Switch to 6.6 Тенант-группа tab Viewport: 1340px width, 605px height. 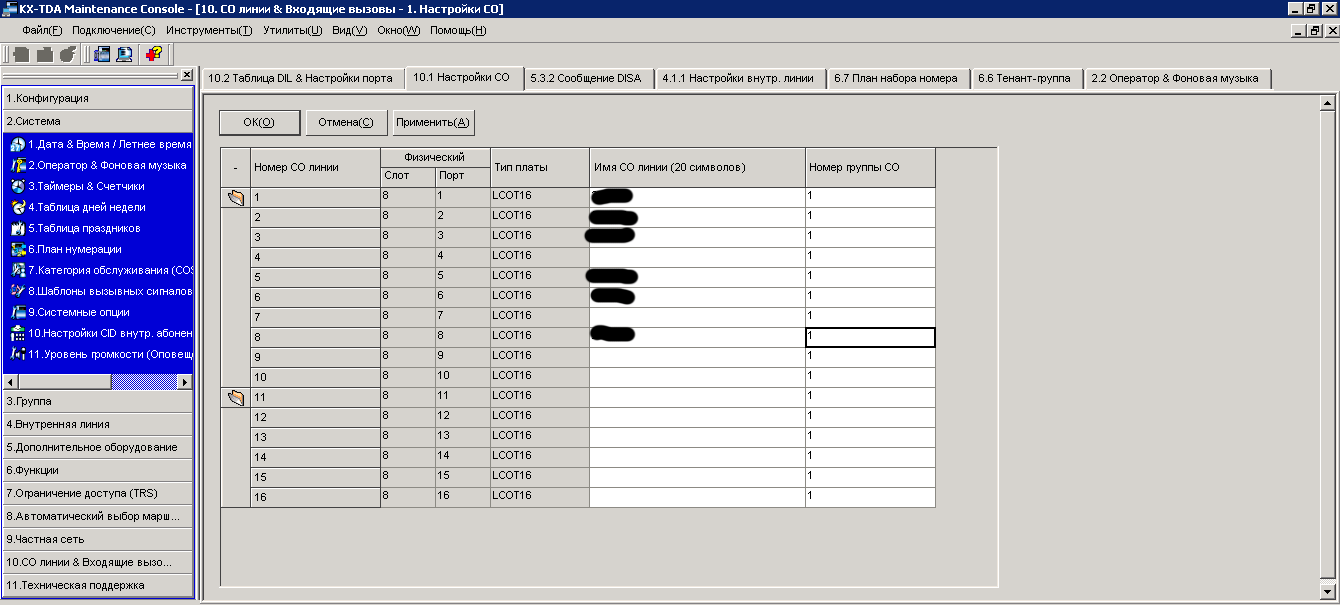[x=1027, y=78]
